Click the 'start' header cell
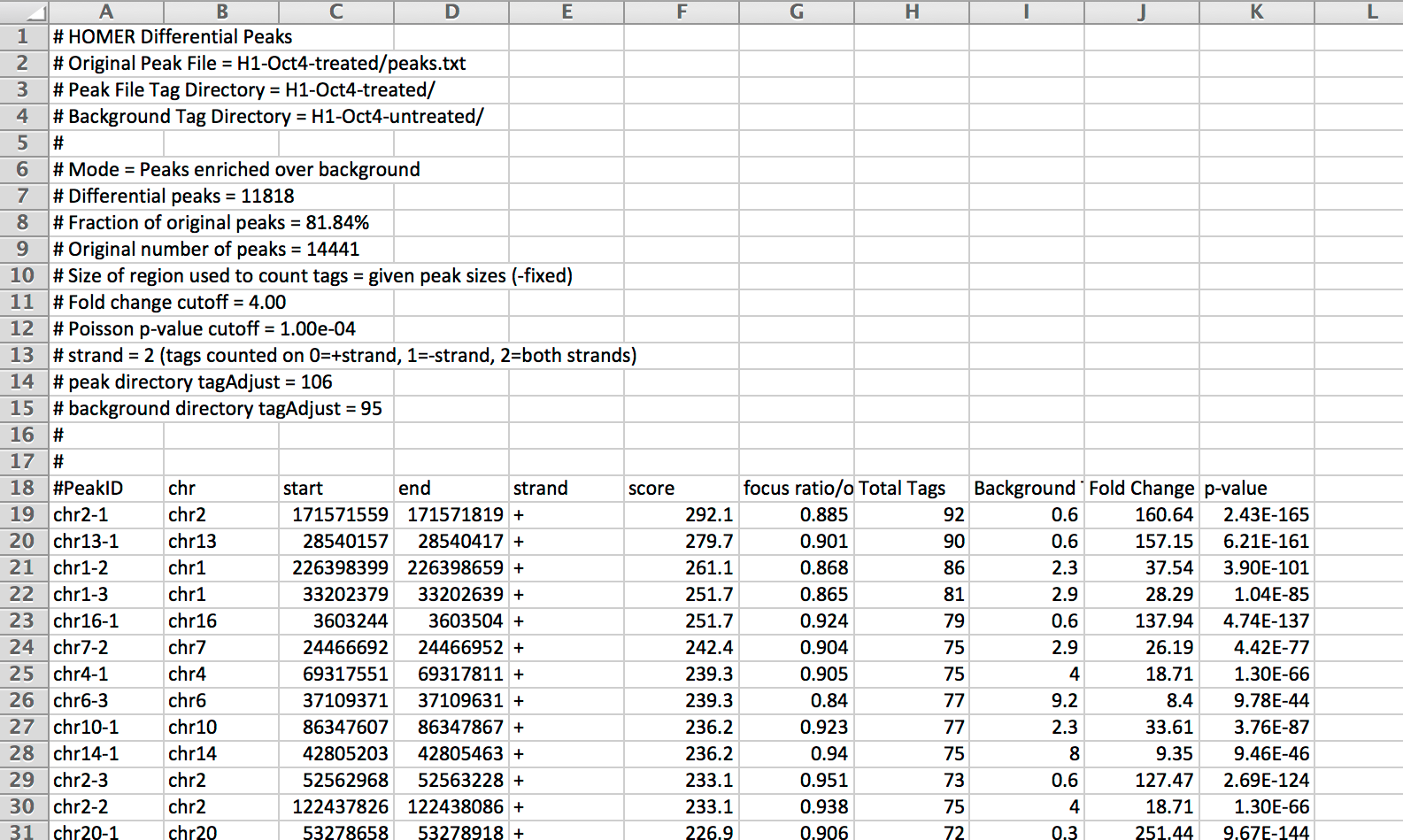The image size is (1403, 840). pos(336,488)
